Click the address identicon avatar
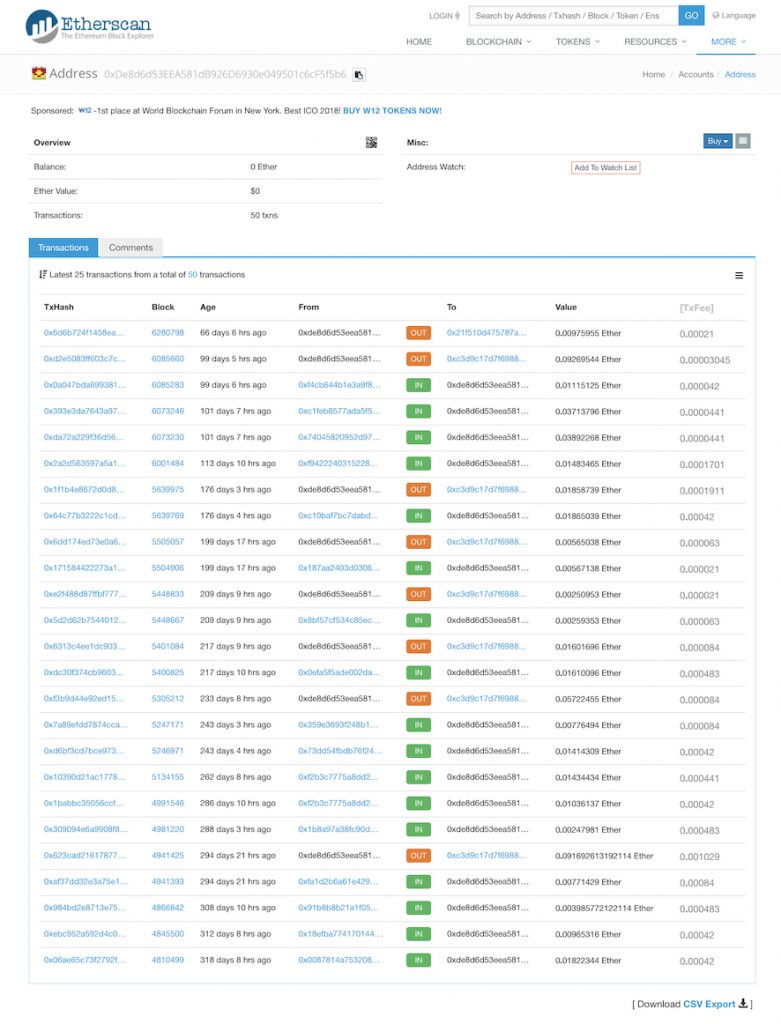 click(x=39, y=74)
